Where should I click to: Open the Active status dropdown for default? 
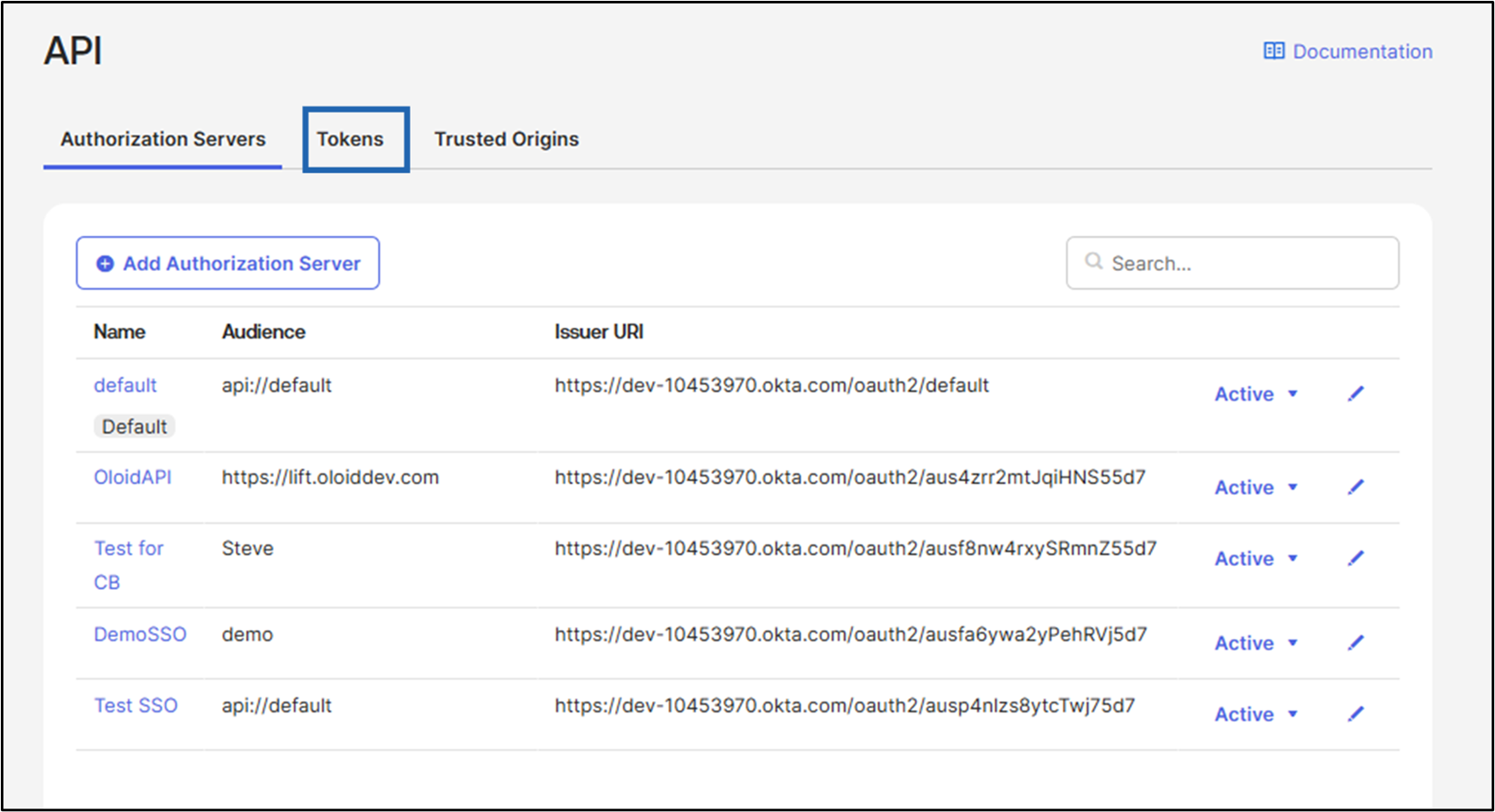(x=1256, y=394)
